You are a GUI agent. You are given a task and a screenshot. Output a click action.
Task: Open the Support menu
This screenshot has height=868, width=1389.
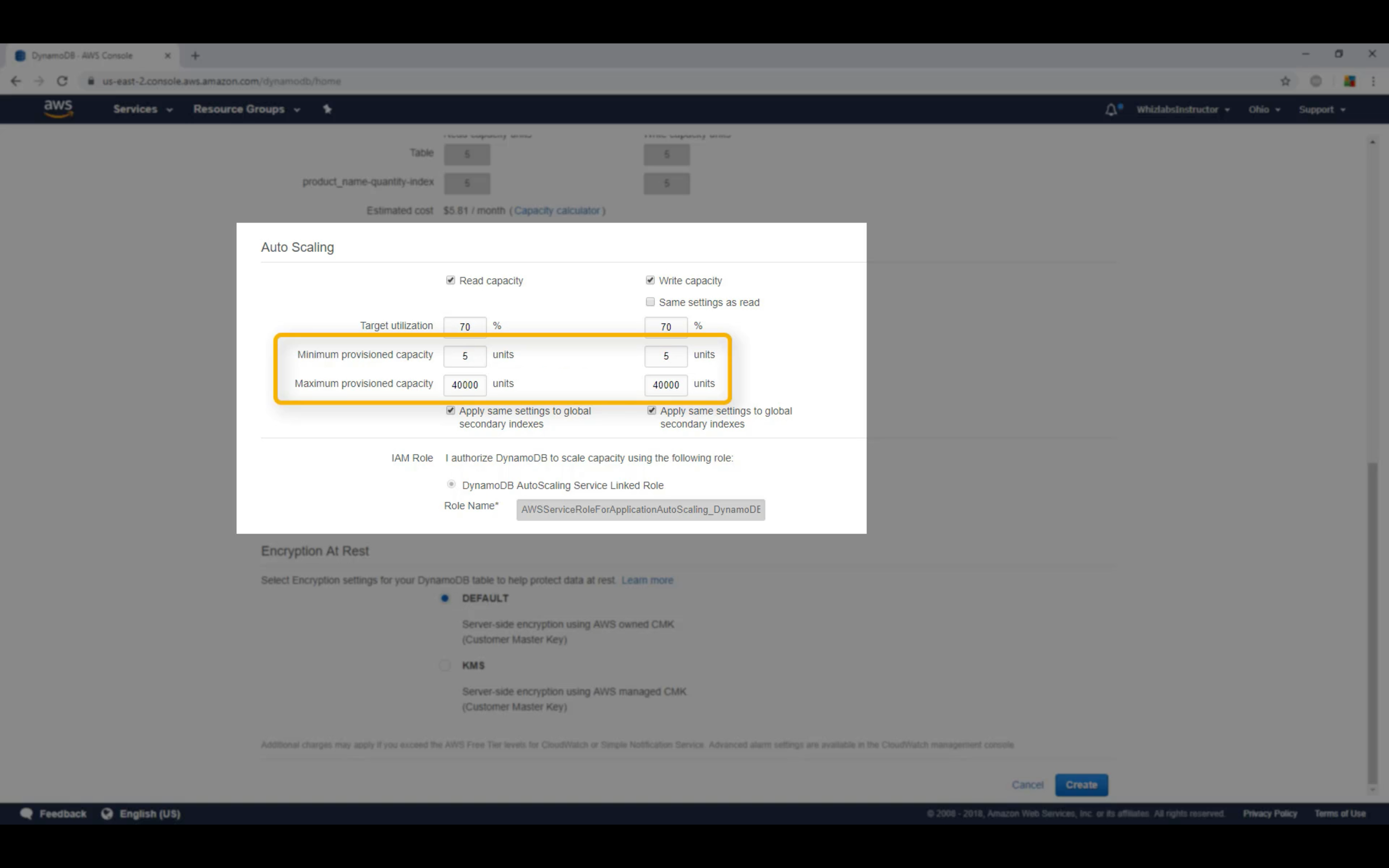pyautogui.click(x=1321, y=109)
